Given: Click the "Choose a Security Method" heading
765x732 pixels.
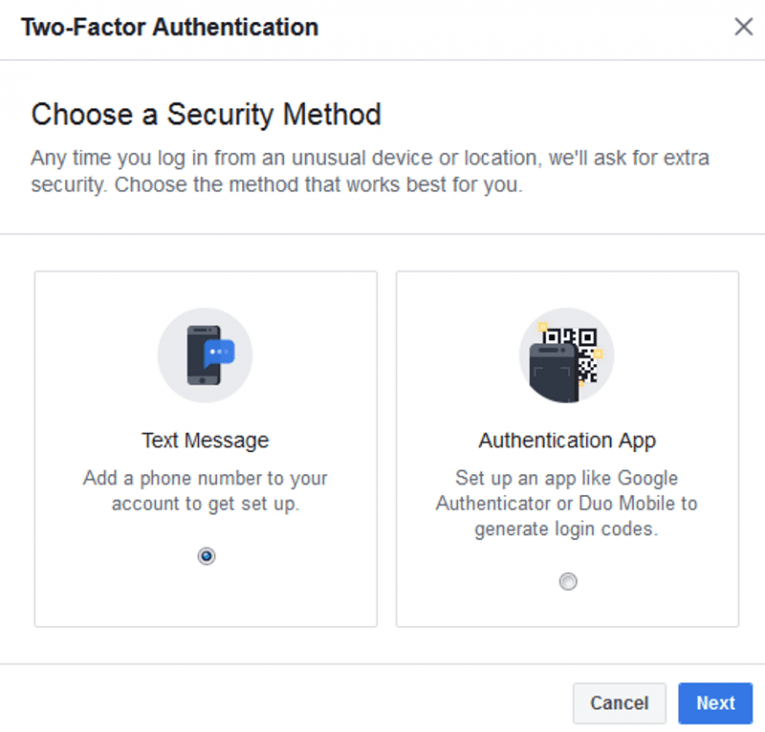Looking at the screenshot, I should tap(206, 114).
